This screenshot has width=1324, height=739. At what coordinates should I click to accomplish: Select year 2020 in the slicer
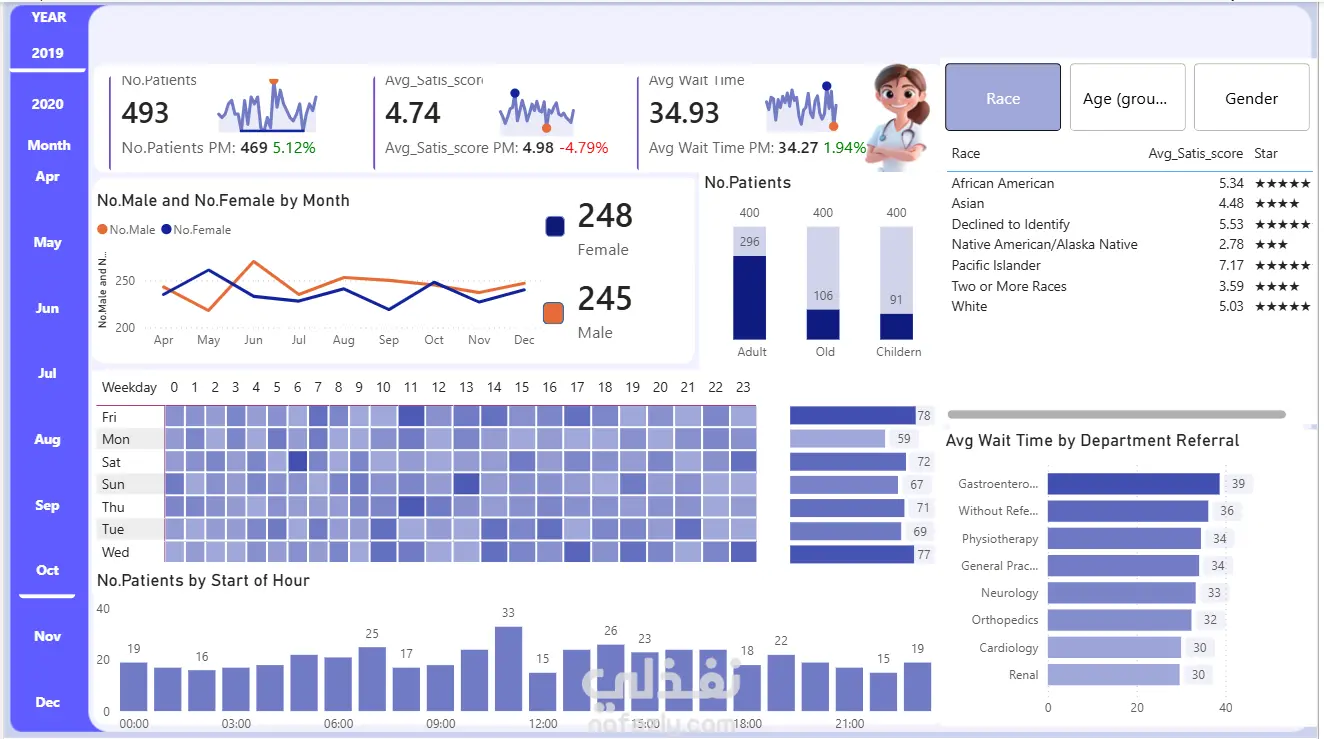tap(47, 104)
